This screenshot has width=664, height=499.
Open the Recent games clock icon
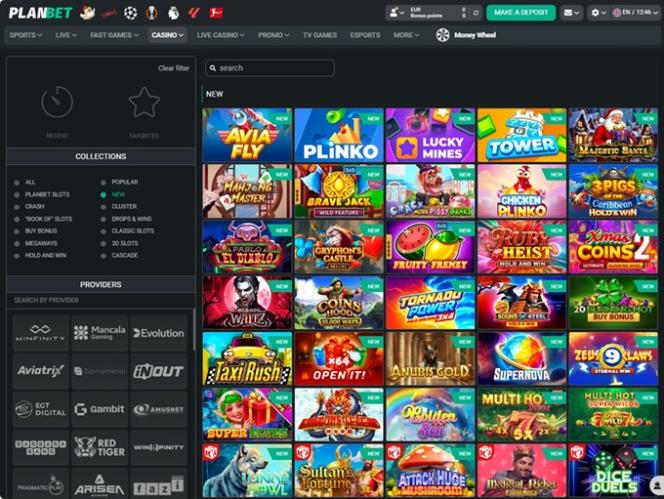pos(57,102)
